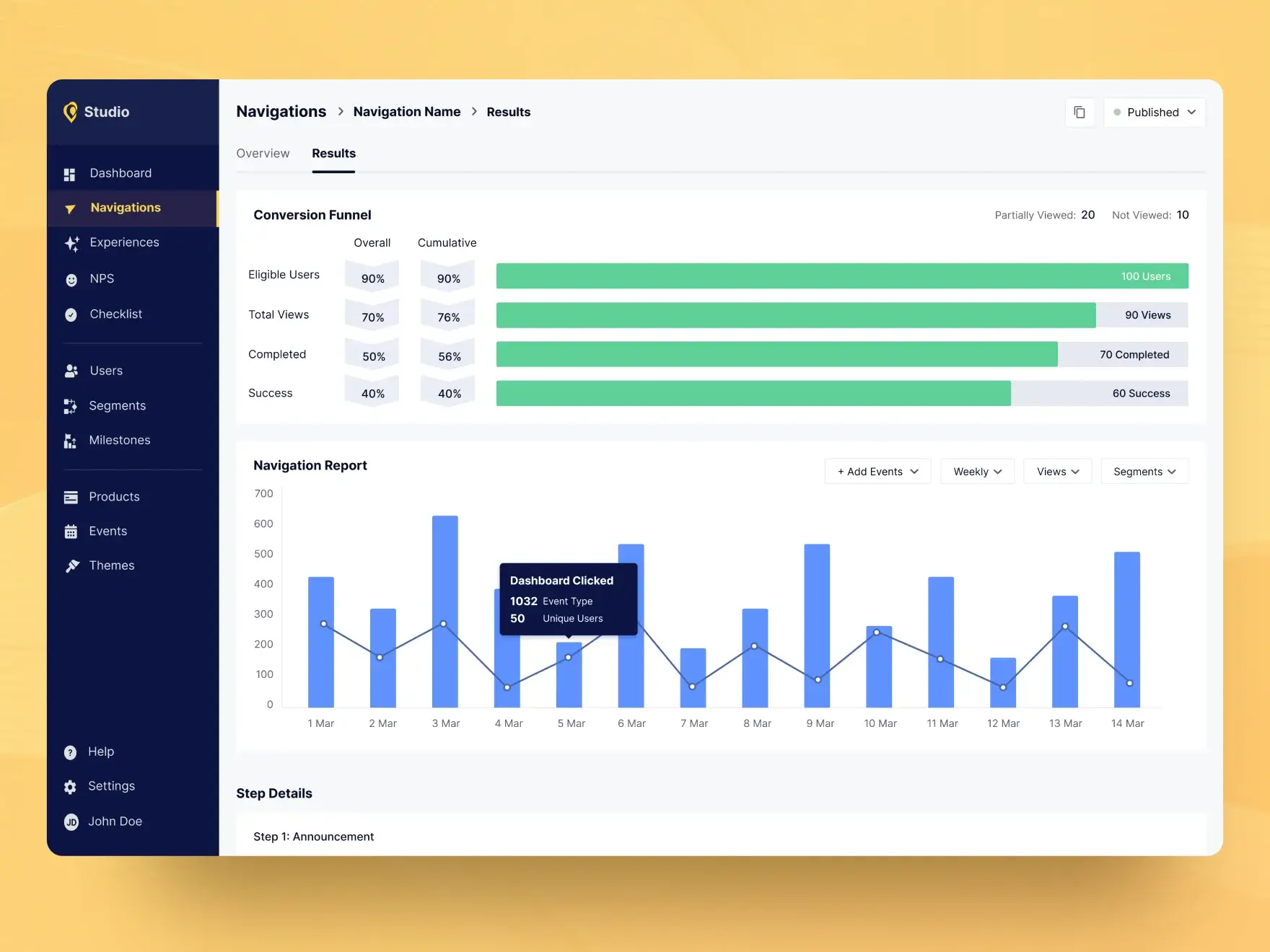This screenshot has height=952, width=1270.
Task: Click the Total Views green progress bar
Action: coord(795,315)
